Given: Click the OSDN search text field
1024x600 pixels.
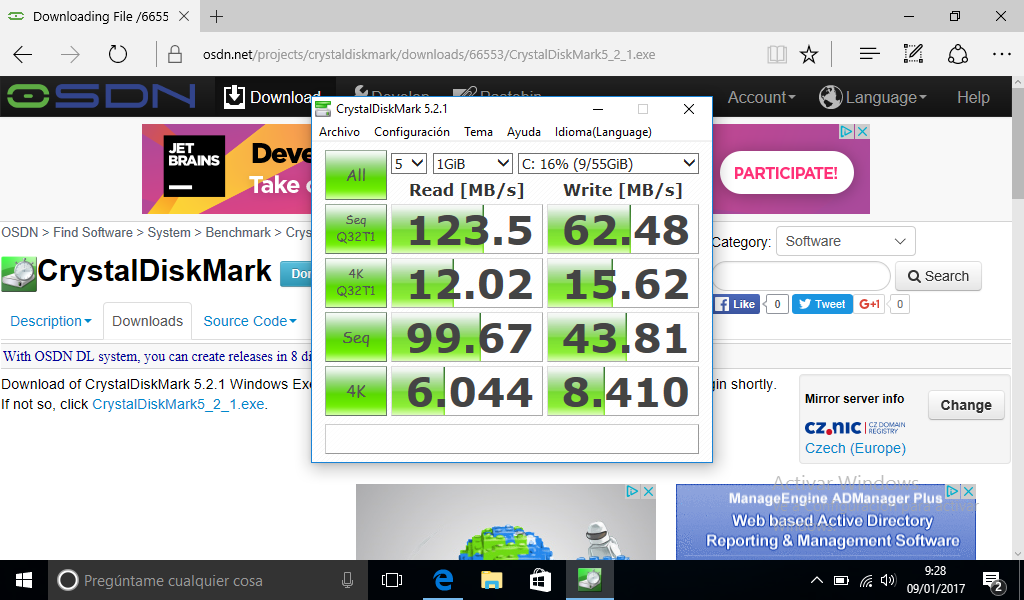Looking at the screenshot, I should [801, 276].
